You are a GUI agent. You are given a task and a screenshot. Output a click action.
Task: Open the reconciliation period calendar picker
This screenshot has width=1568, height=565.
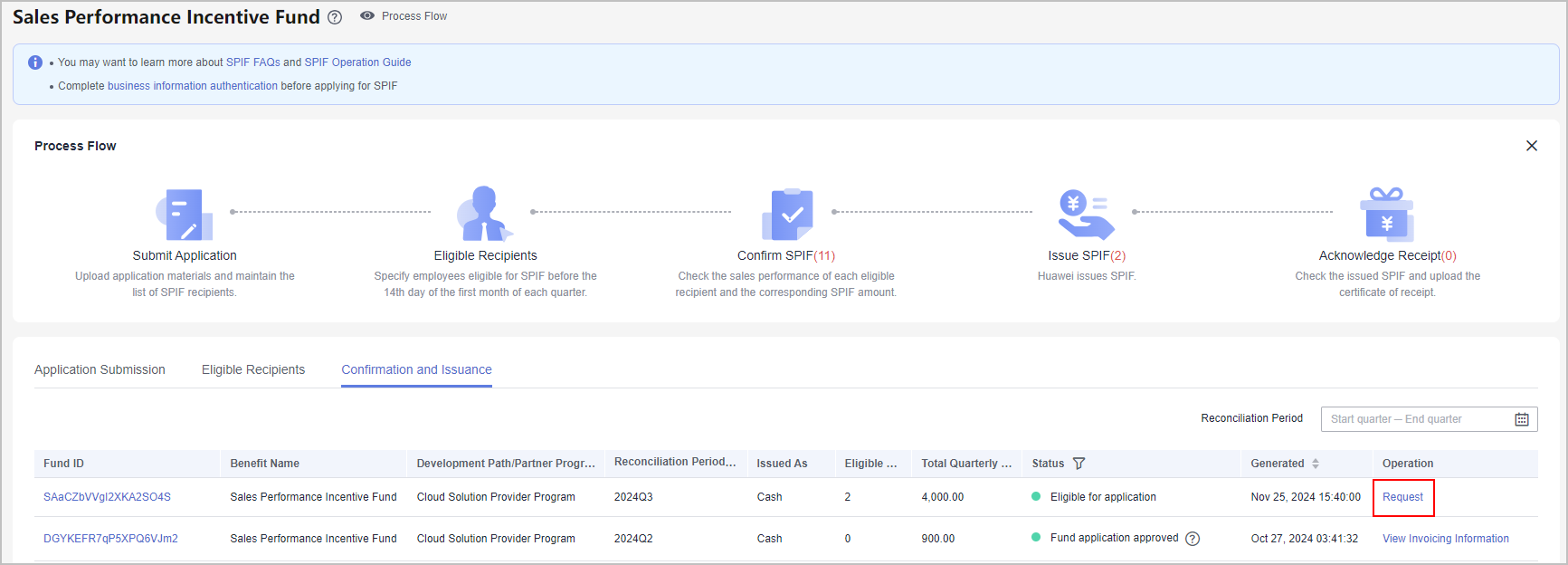tap(1522, 419)
